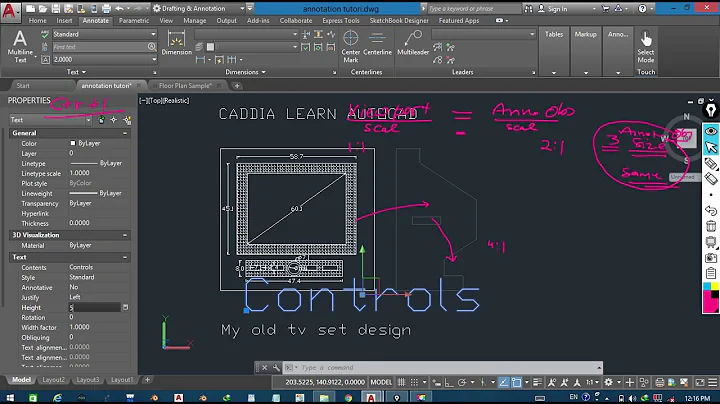
Task: Click the trash bin icon on right toolbar
Action: pos(711,226)
